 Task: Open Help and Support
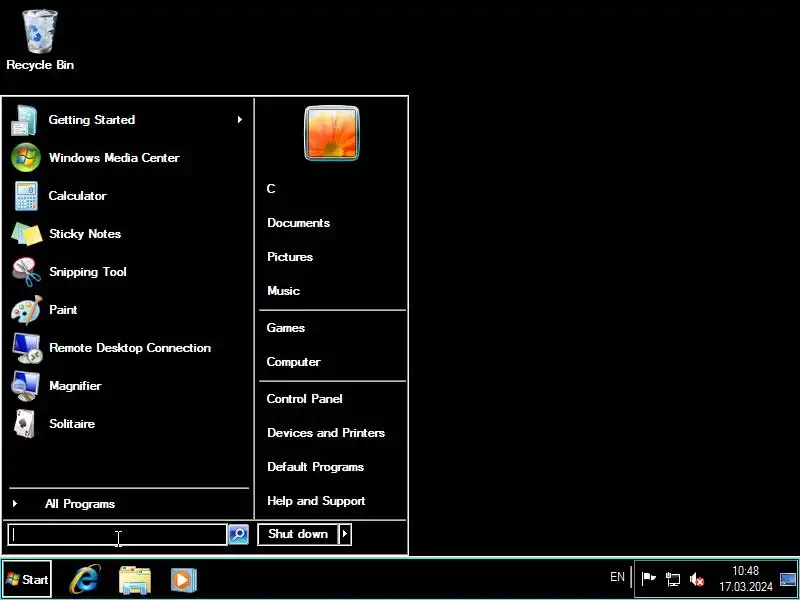click(x=316, y=501)
